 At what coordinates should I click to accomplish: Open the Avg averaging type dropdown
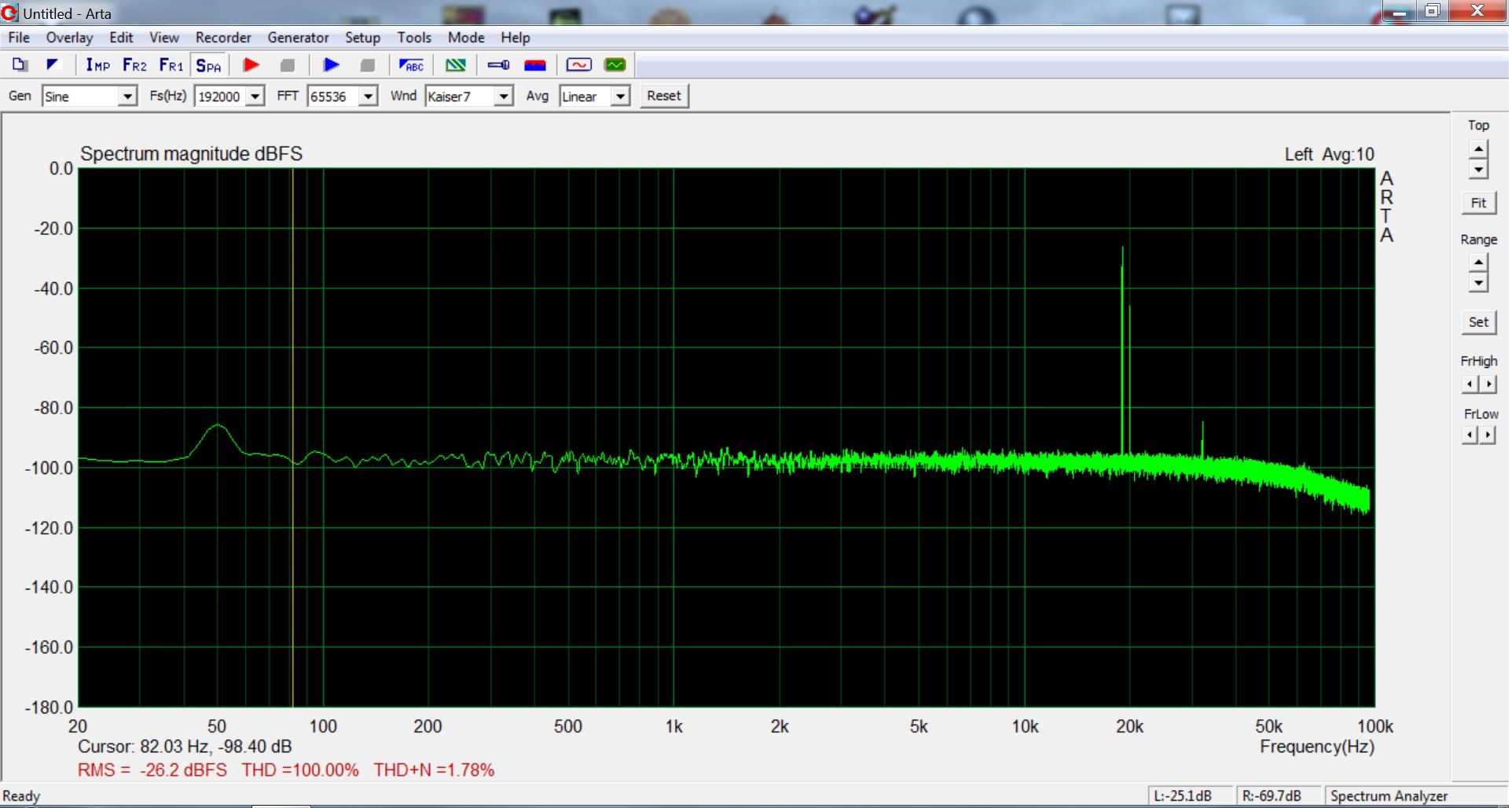[x=620, y=97]
